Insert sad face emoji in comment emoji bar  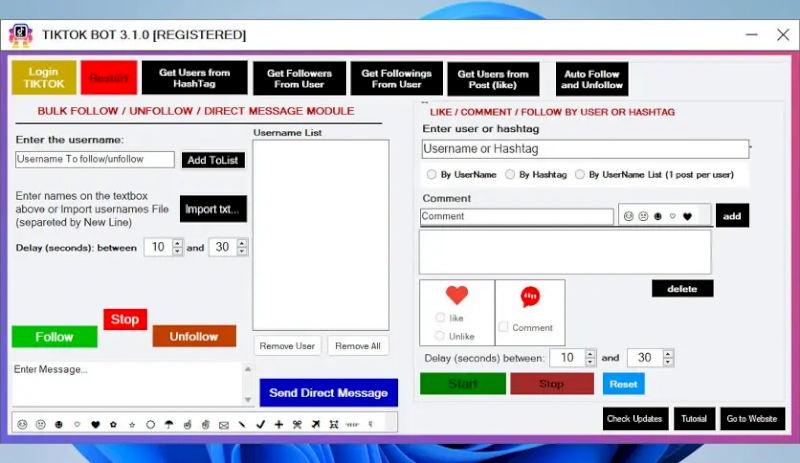(643, 216)
